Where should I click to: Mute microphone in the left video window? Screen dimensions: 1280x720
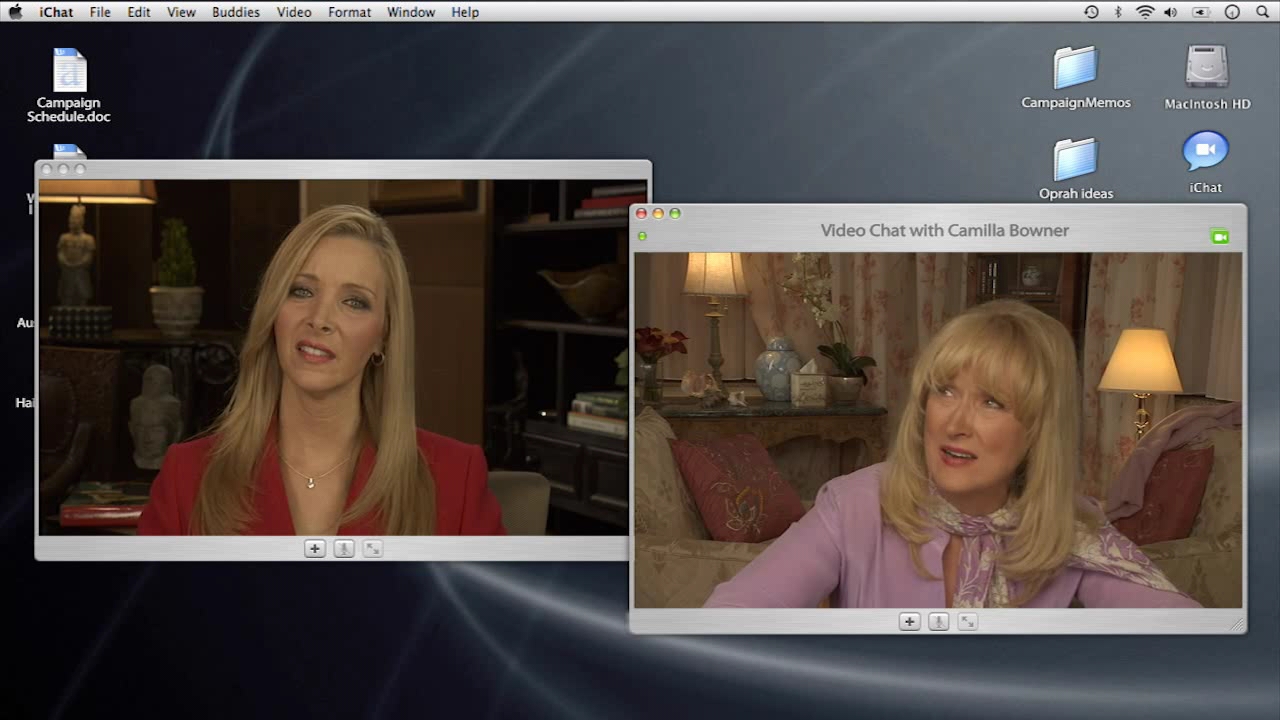(344, 548)
